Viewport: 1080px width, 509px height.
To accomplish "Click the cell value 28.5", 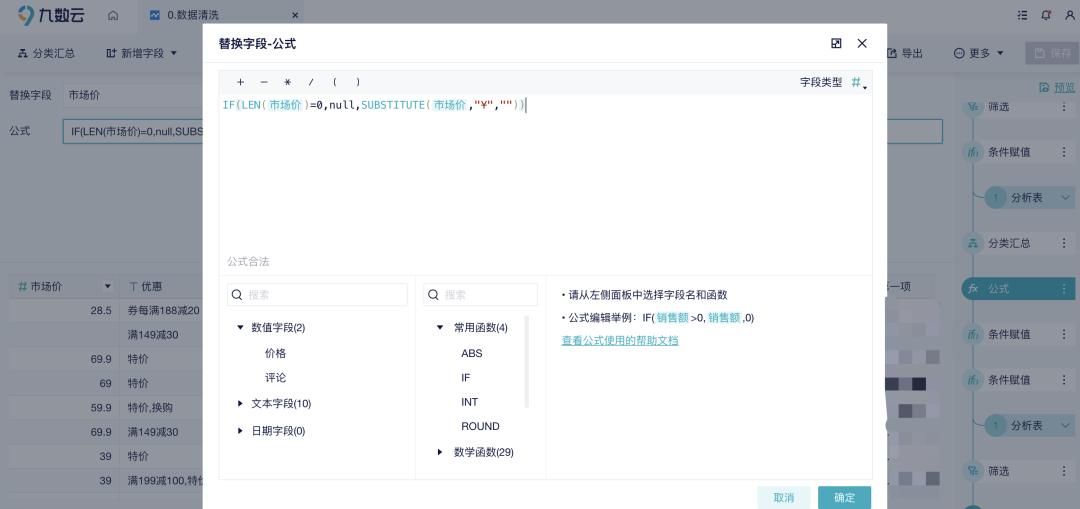I will [101, 311].
